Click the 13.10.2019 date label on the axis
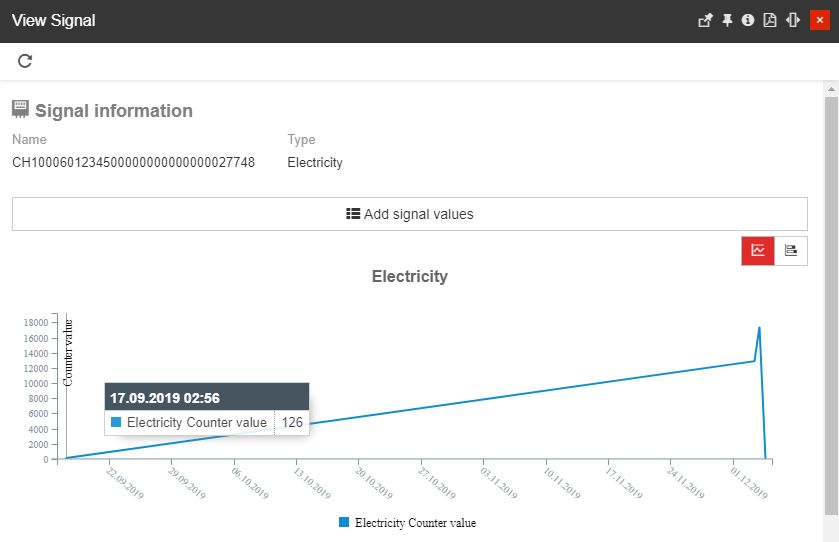The height and width of the screenshot is (542, 839). [x=312, y=481]
